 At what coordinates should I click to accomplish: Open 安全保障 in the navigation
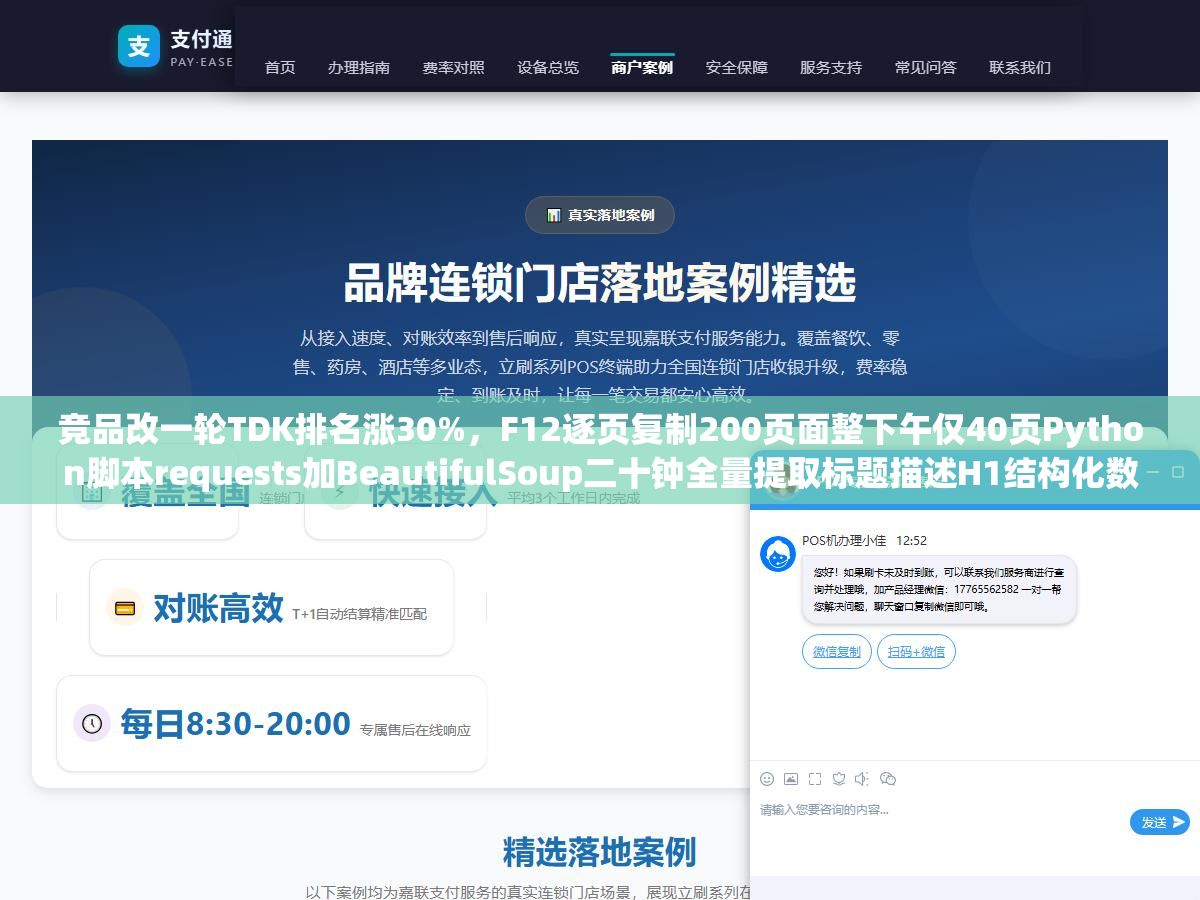click(737, 67)
